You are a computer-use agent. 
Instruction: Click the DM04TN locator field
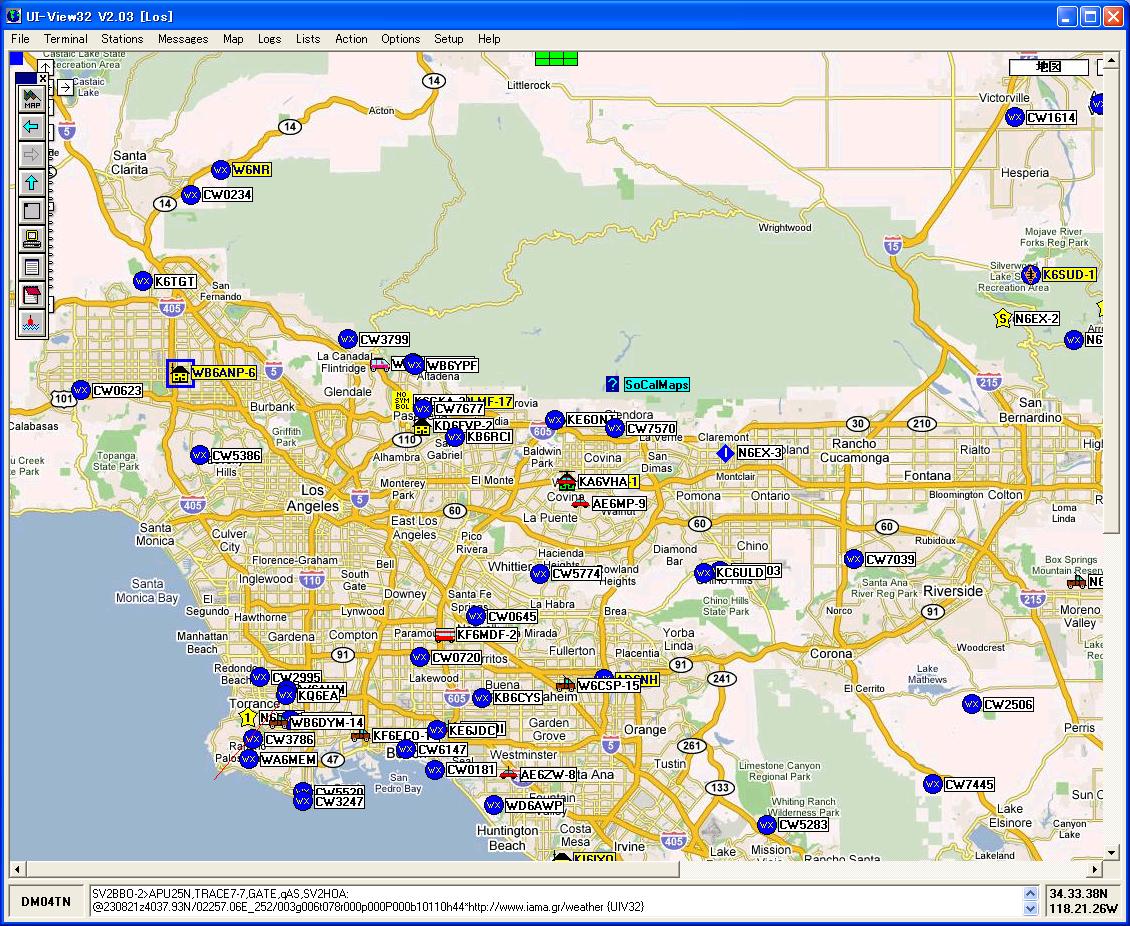click(46, 901)
